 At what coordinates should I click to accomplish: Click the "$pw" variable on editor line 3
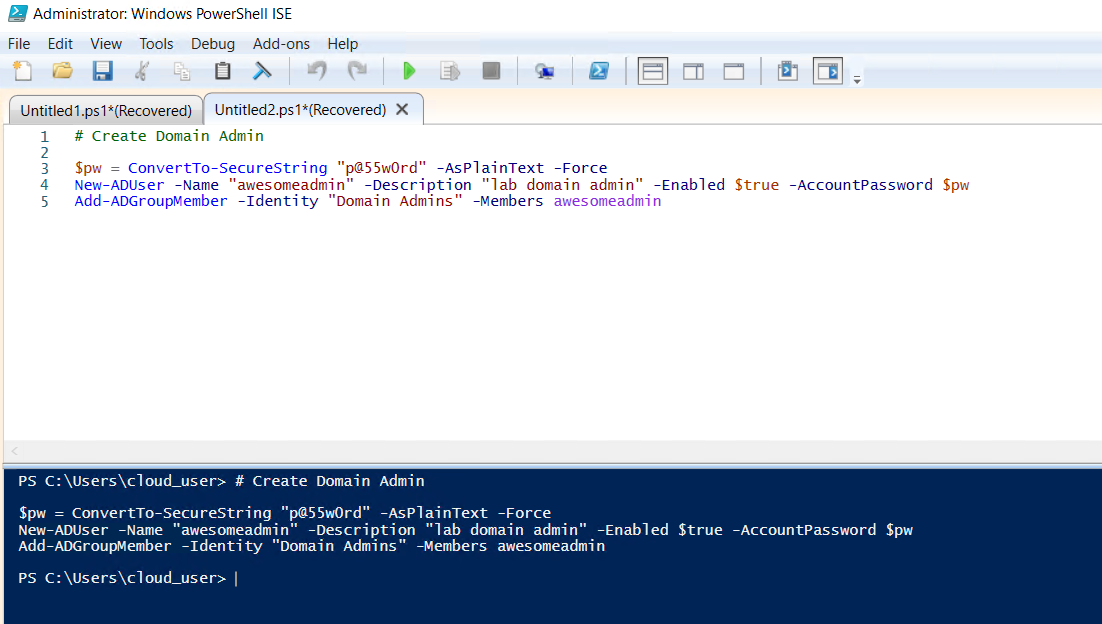tap(89, 169)
